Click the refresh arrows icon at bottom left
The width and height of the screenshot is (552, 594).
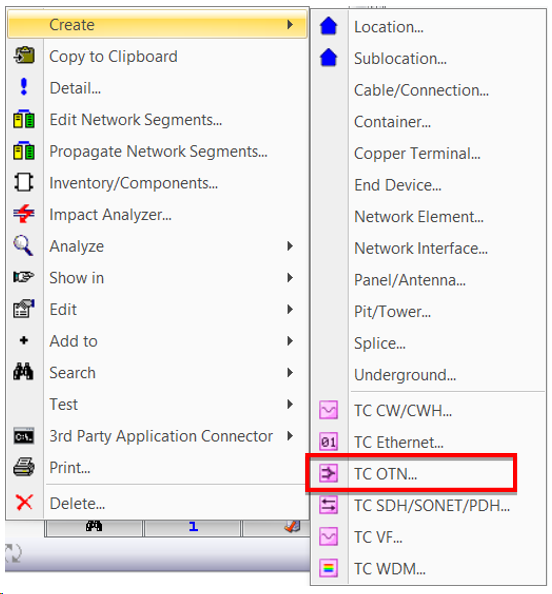coord(13,553)
